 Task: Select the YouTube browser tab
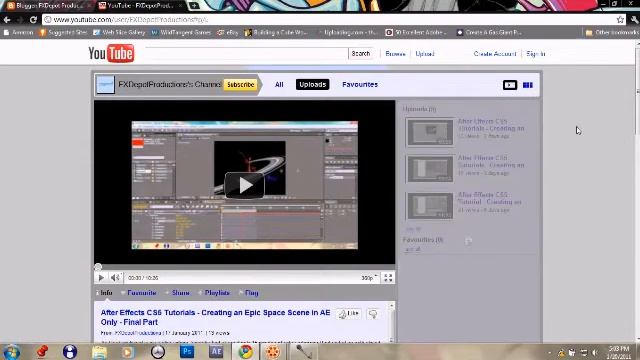tap(141, 6)
